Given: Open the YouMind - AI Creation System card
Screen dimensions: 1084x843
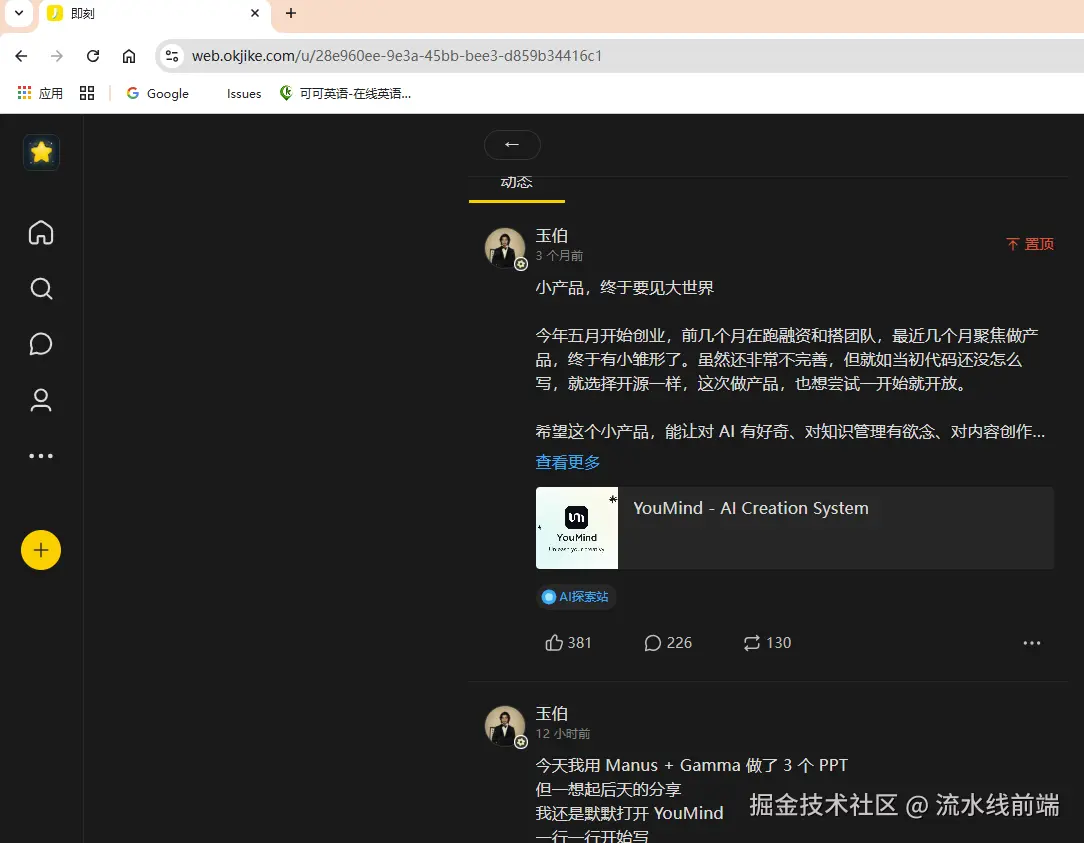Looking at the screenshot, I should pyautogui.click(x=794, y=528).
